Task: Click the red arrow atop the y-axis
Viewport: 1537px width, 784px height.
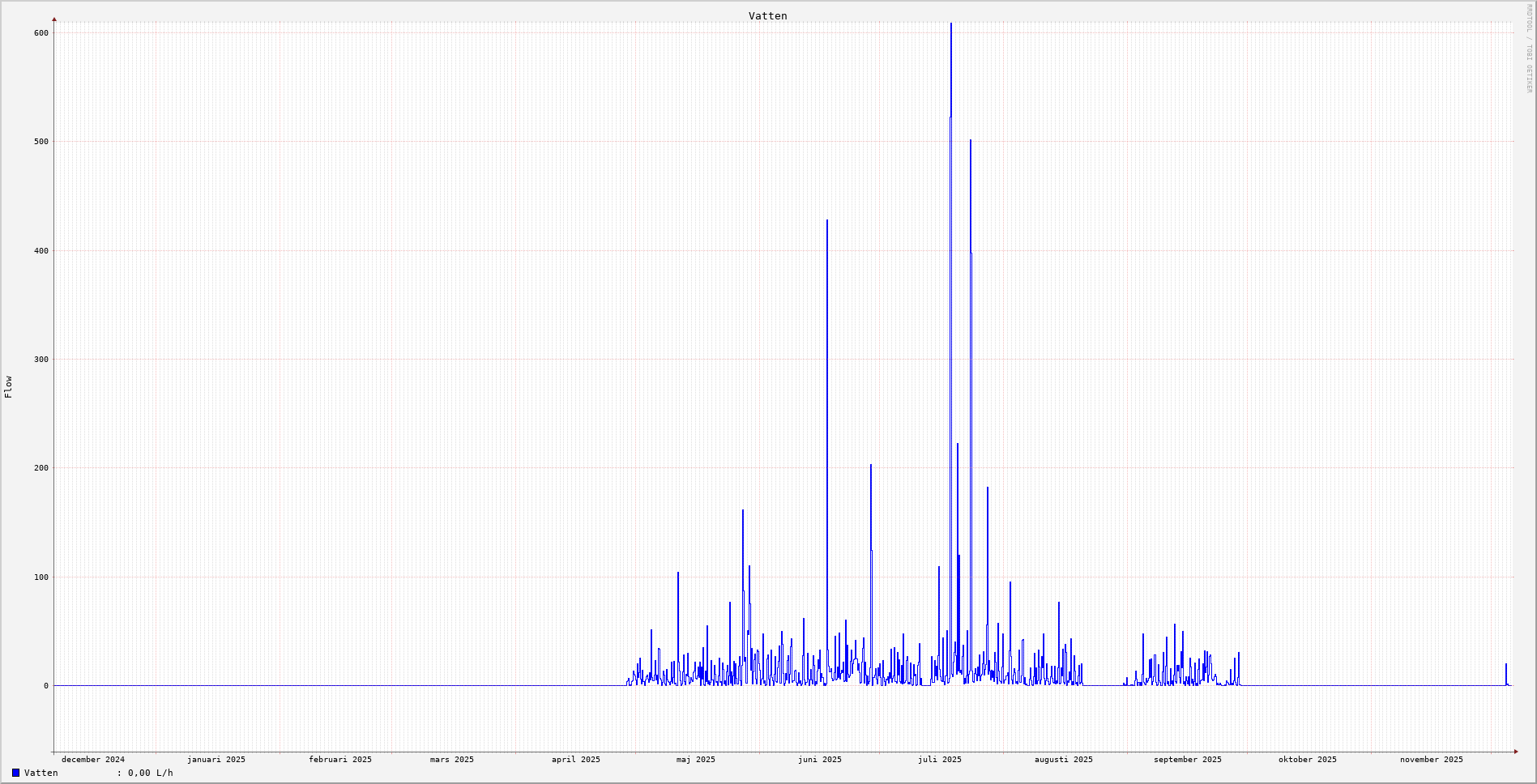Action: tap(54, 19)
